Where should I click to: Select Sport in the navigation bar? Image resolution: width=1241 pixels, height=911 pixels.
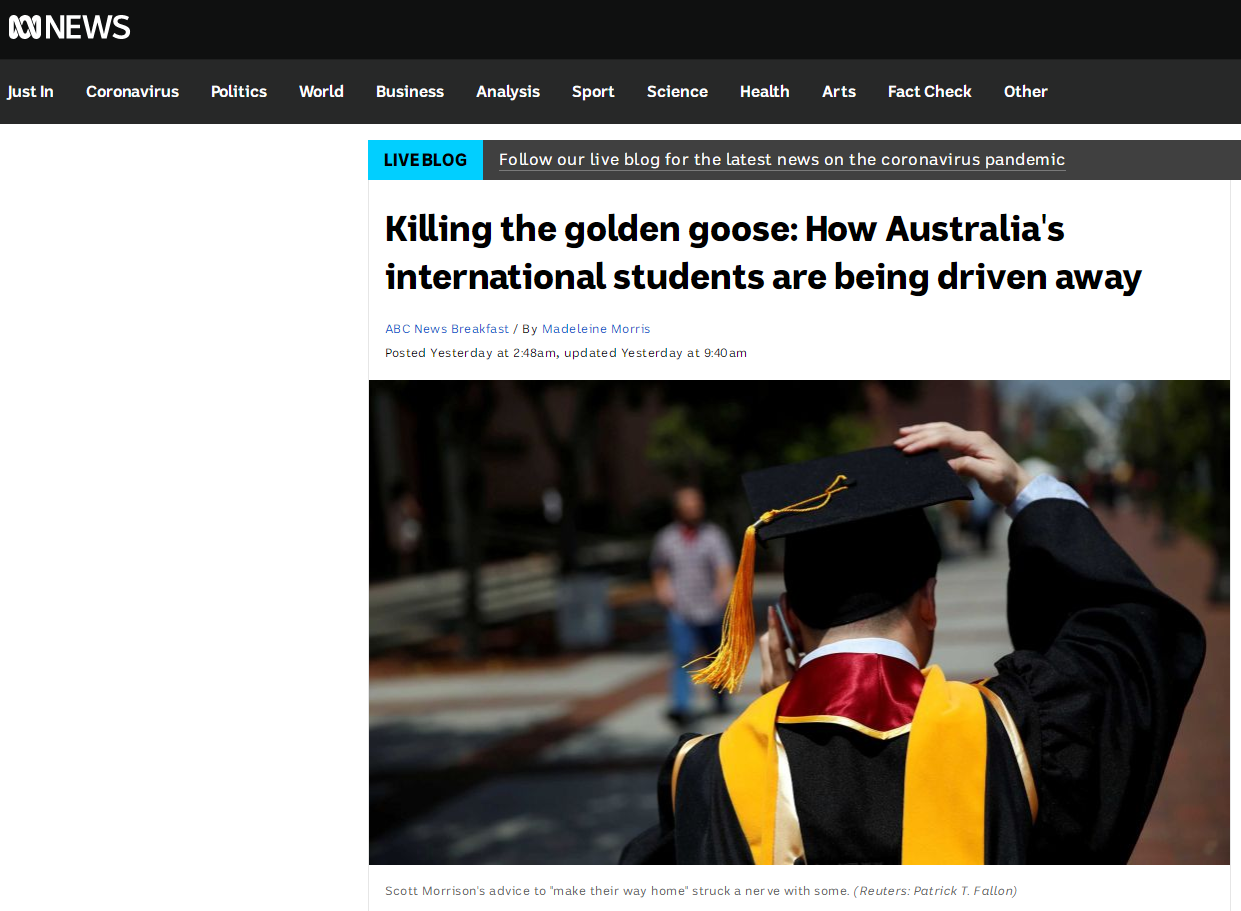pyautogui.click(x=593, y=91)
